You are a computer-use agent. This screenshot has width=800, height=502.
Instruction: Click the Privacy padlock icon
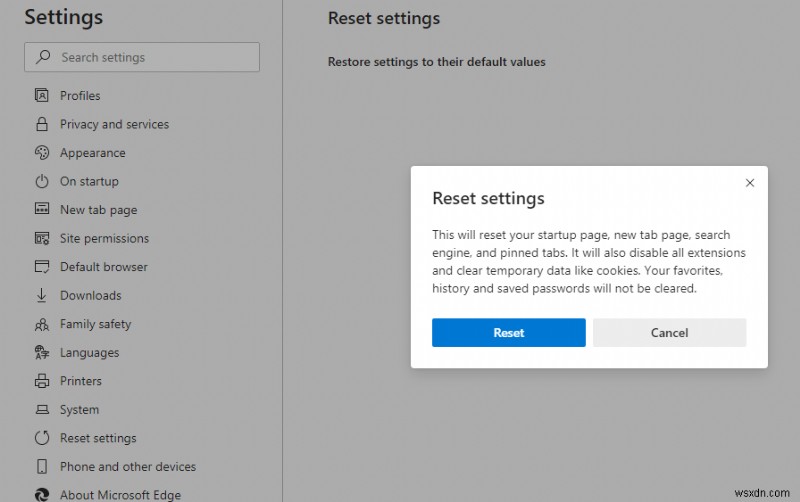[x=42, y=124]
